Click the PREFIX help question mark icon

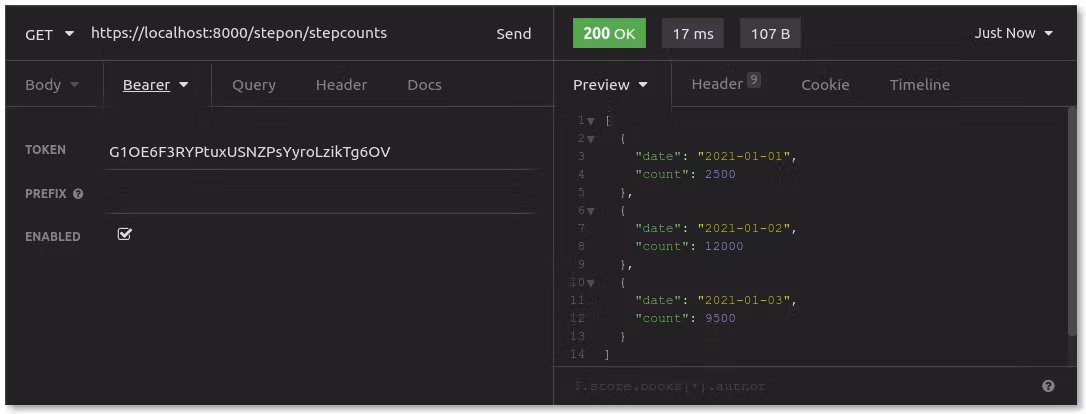click(78, 194)
